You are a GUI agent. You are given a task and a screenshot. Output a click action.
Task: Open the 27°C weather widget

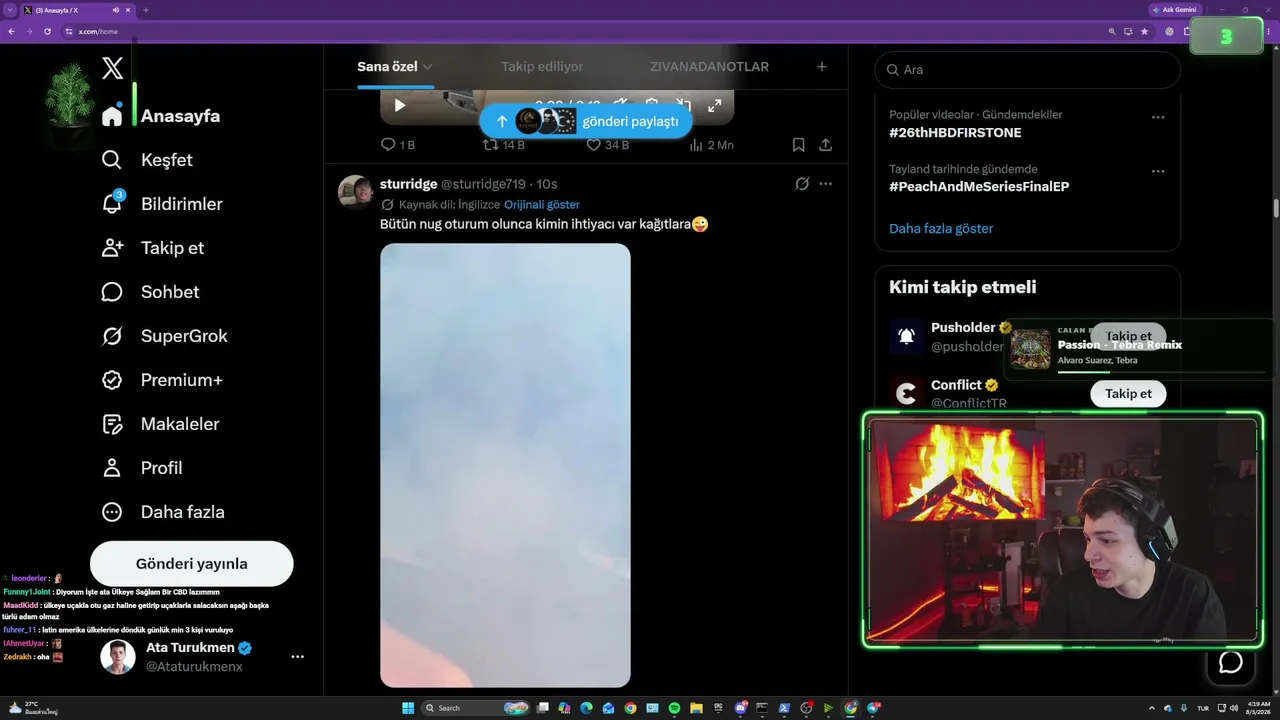pos(33,708)
